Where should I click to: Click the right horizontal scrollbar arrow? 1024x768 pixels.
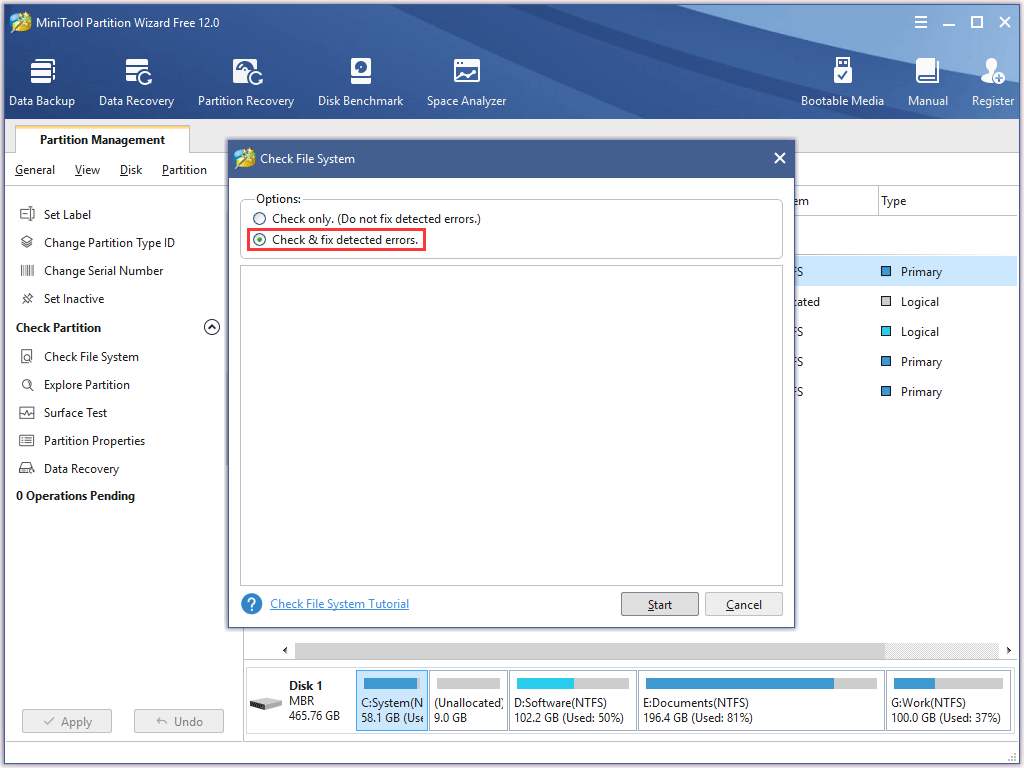1008,650
